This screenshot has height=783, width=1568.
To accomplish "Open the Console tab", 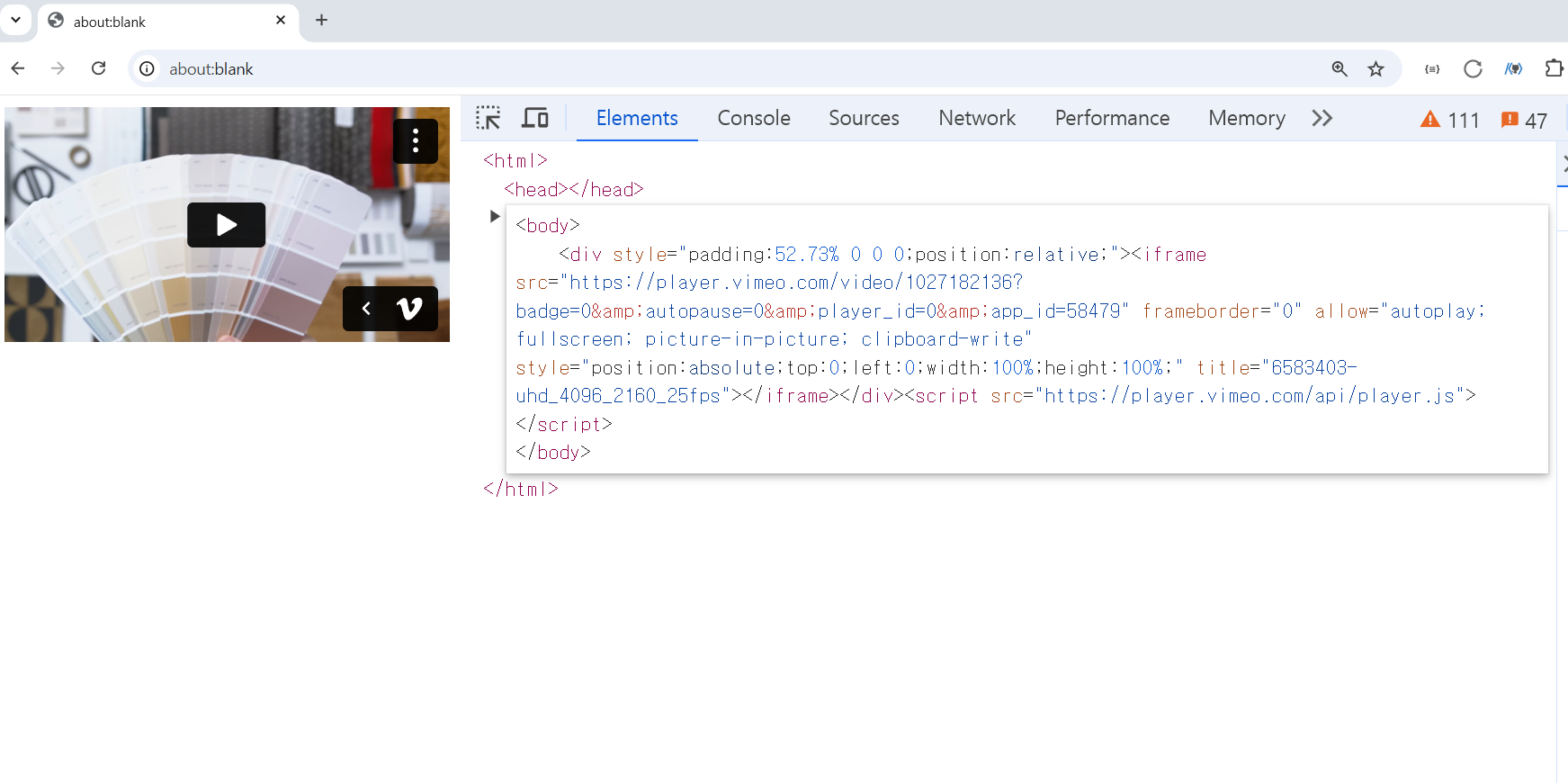I will (x=754, y=118).
